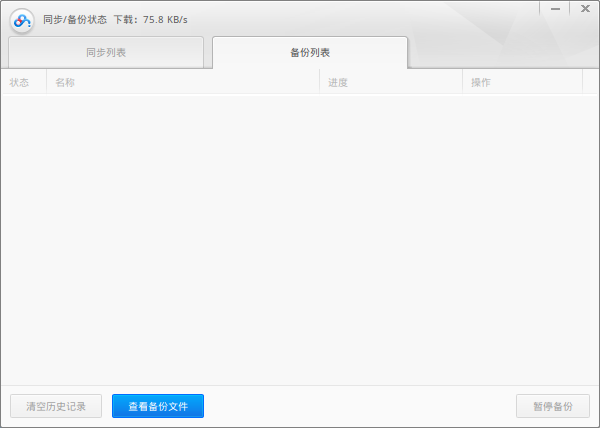600x428 pixels.
Task: Click the 清空历史记录 button
Action: point(56,406)
